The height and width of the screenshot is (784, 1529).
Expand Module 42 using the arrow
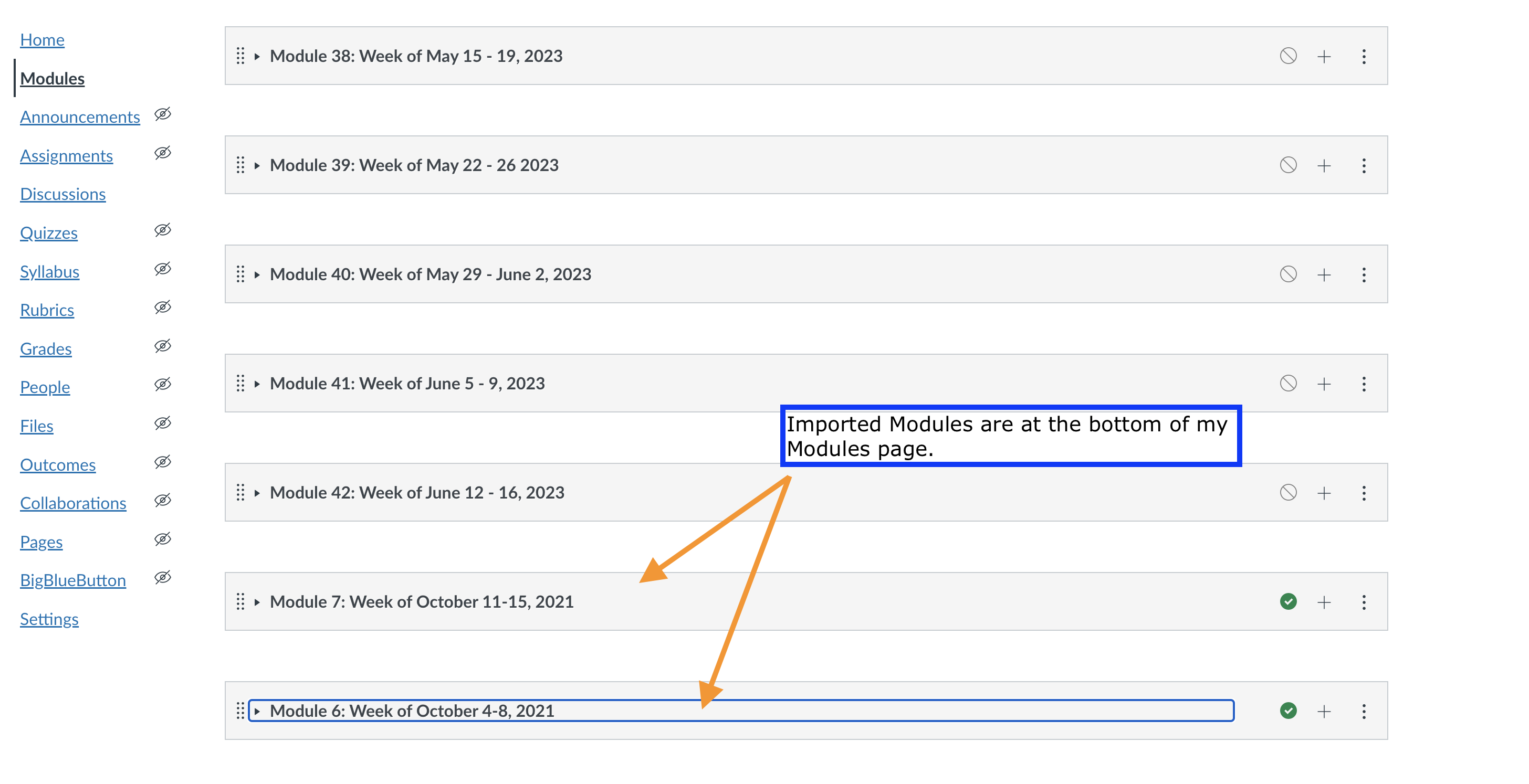(257, 493)
